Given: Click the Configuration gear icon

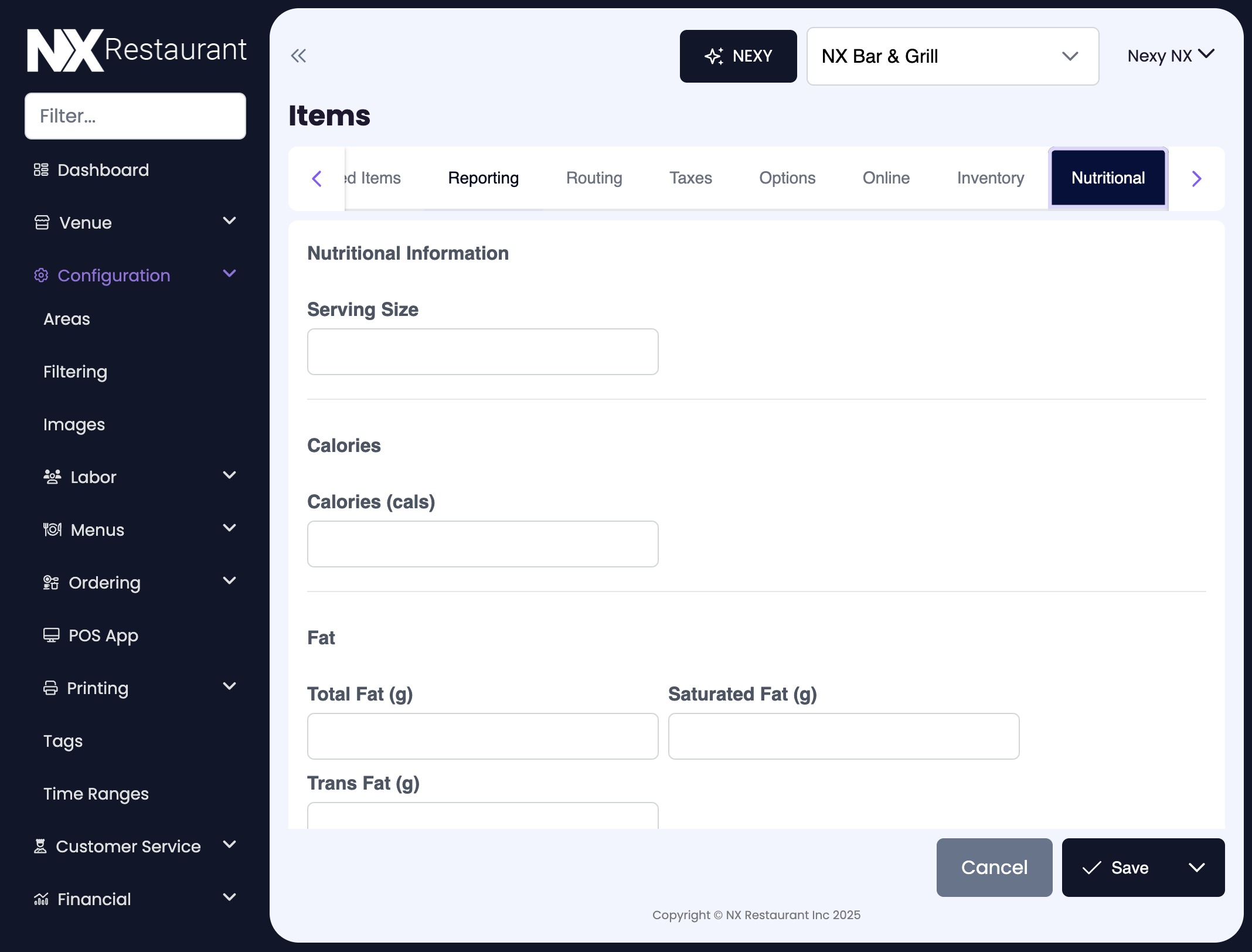Looking at the screenshot, I should tap(41, 275).
